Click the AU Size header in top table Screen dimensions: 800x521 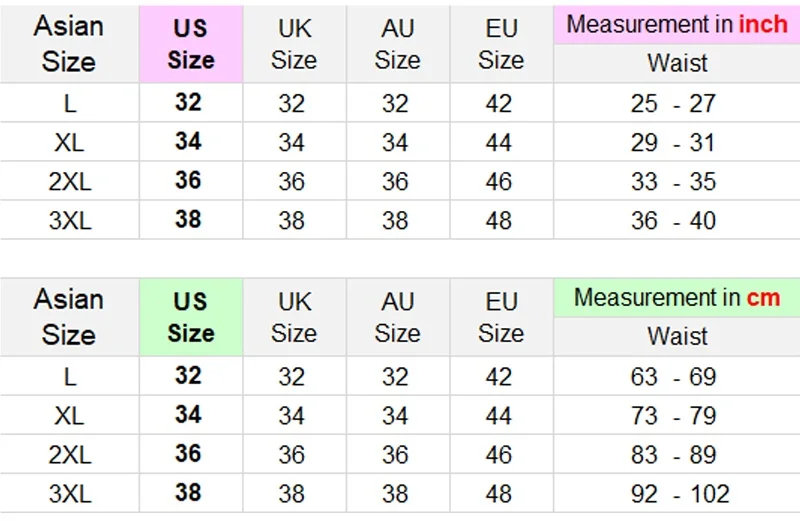[398, 44]
